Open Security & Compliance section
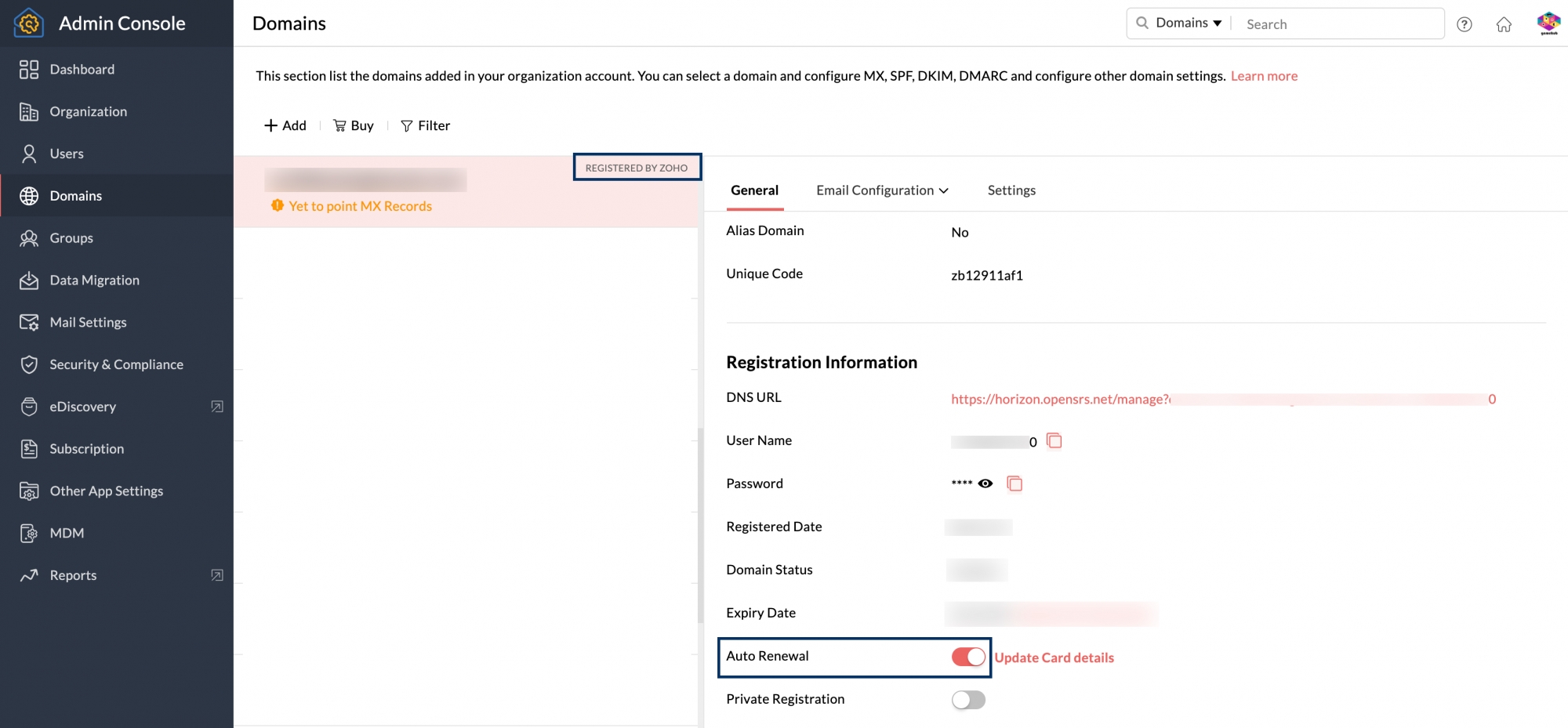The height and width of the screenshot is (728, 1568). coord(116,364)
